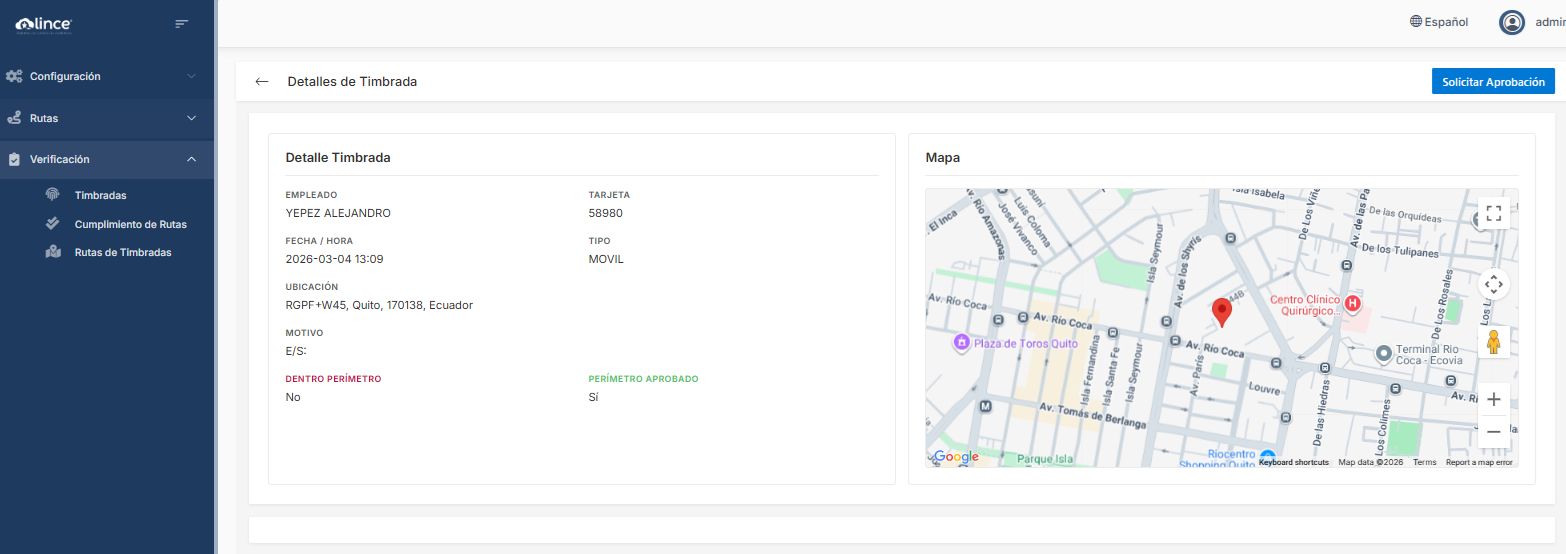Viewport: 1566px width, 554px height.
Task: Click the back arrow beside Detalles de Timbrada
Action: [x=262, y=82]
